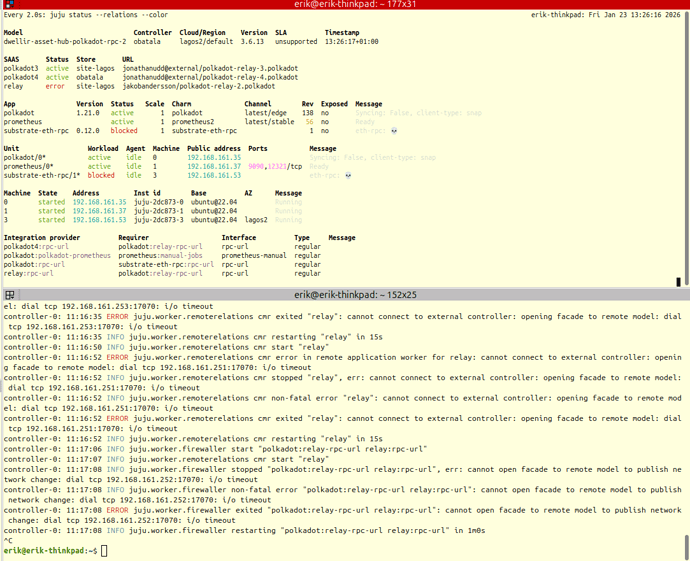Click the charm name 'prometheus2'
Image resolution: width=690 pixels, height=561 pixels.
(x=193, y=121)
